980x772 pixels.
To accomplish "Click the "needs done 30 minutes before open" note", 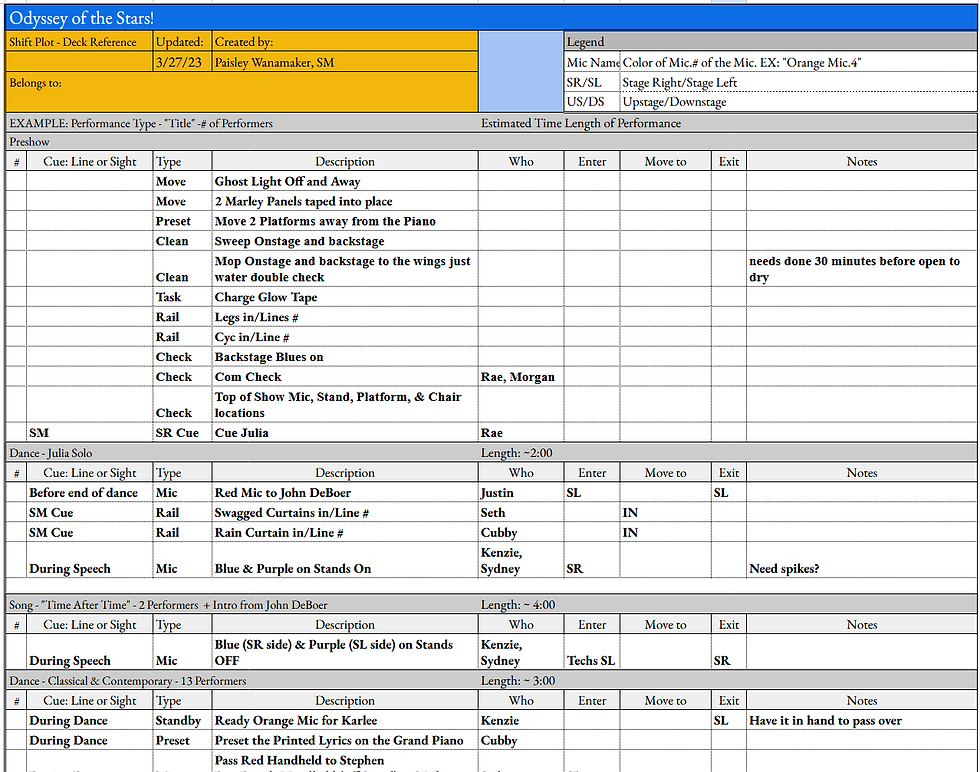I will [861, 269].
